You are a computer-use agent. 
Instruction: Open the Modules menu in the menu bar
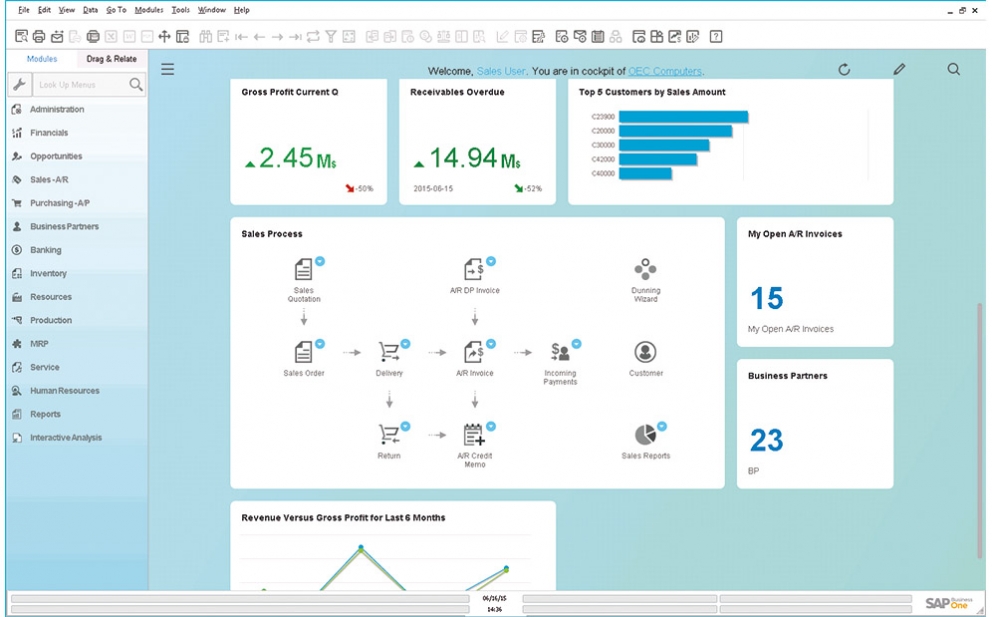(146, 9)
